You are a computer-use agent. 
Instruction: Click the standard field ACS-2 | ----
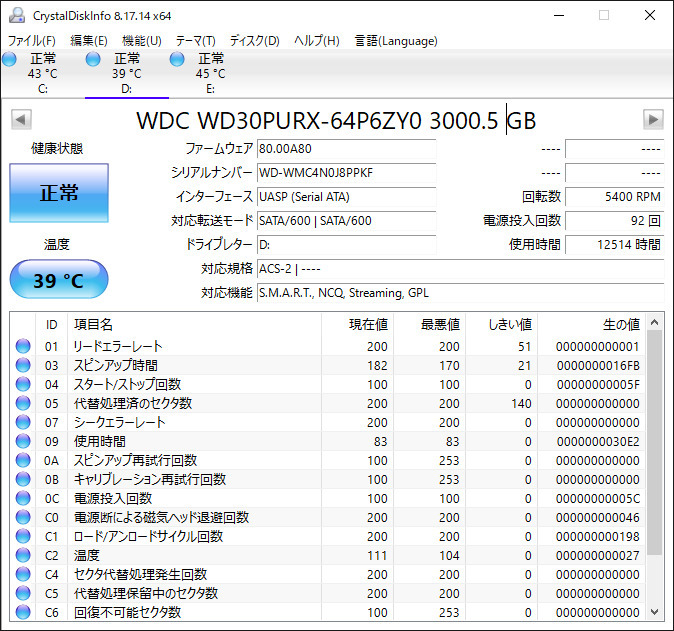point(461,269)
